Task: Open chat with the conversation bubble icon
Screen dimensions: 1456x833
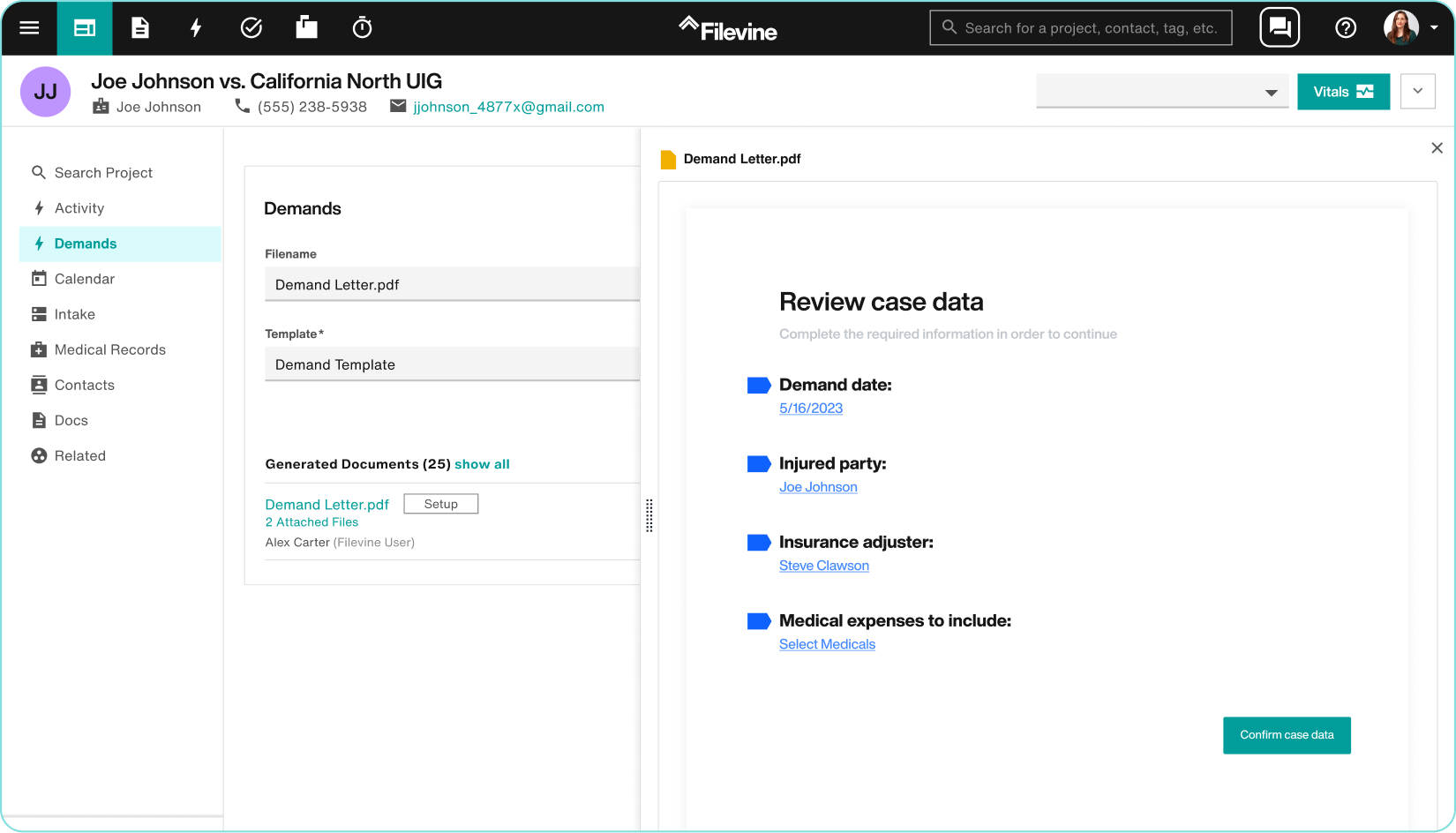Action: 1280,27
